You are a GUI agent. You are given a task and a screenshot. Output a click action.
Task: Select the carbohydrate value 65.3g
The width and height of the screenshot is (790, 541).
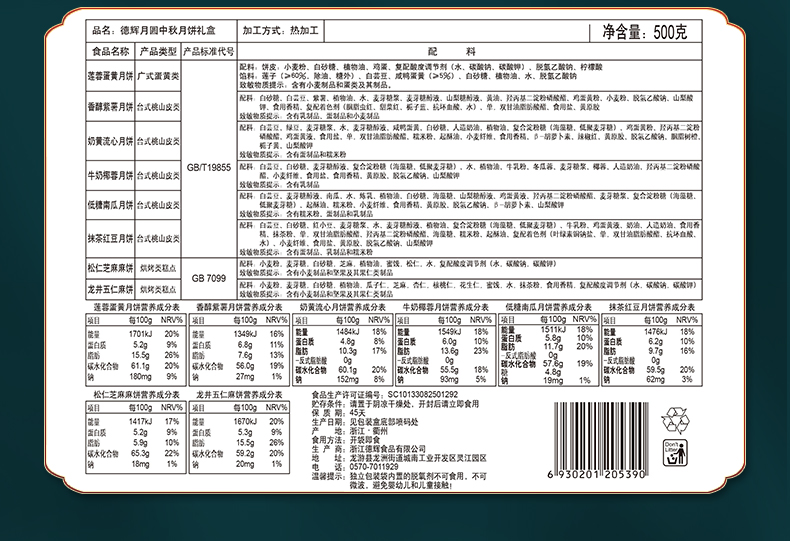[x=140, y=453]
